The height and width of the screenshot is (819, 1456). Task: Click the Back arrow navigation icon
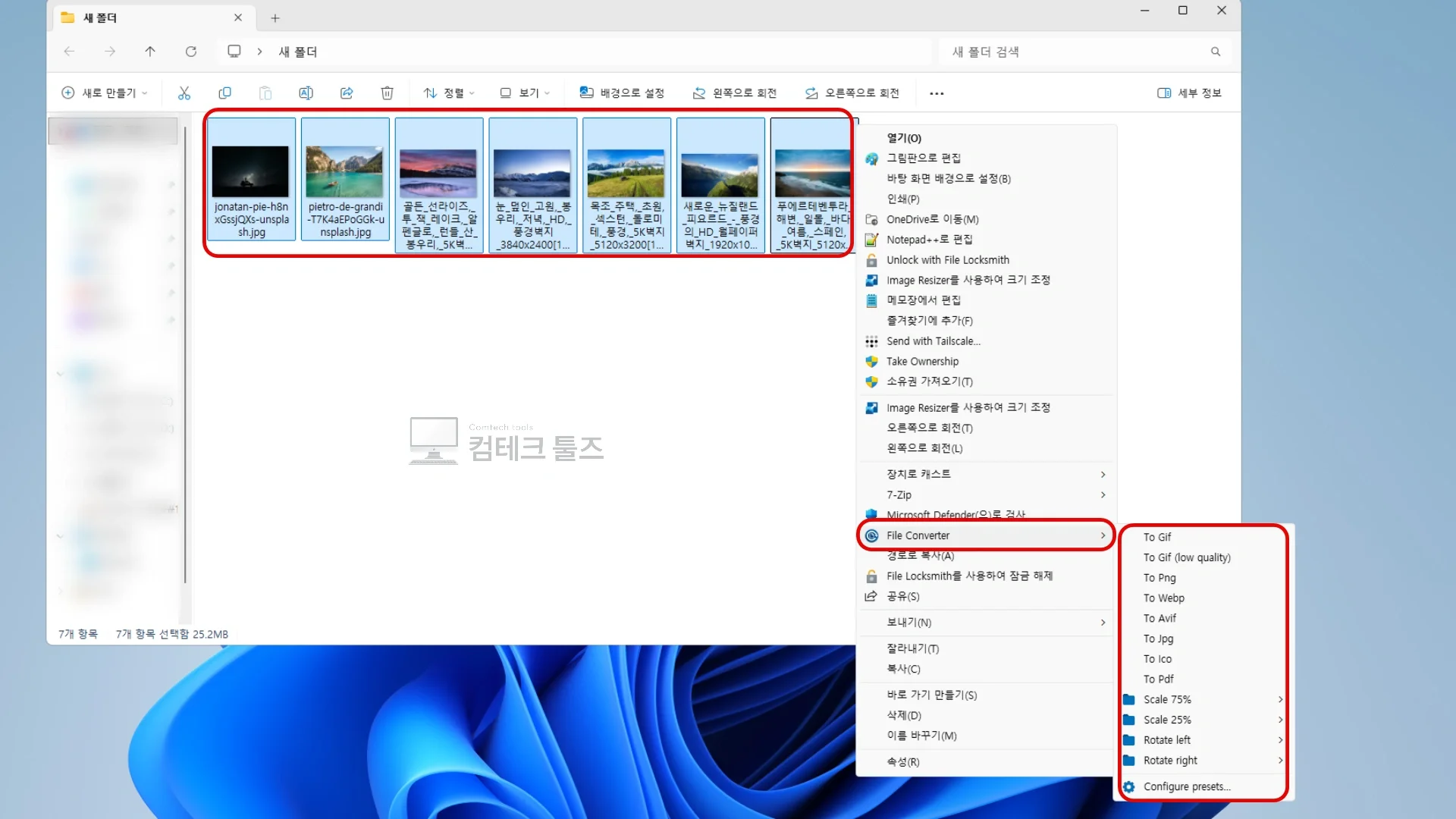click(69, 52)
